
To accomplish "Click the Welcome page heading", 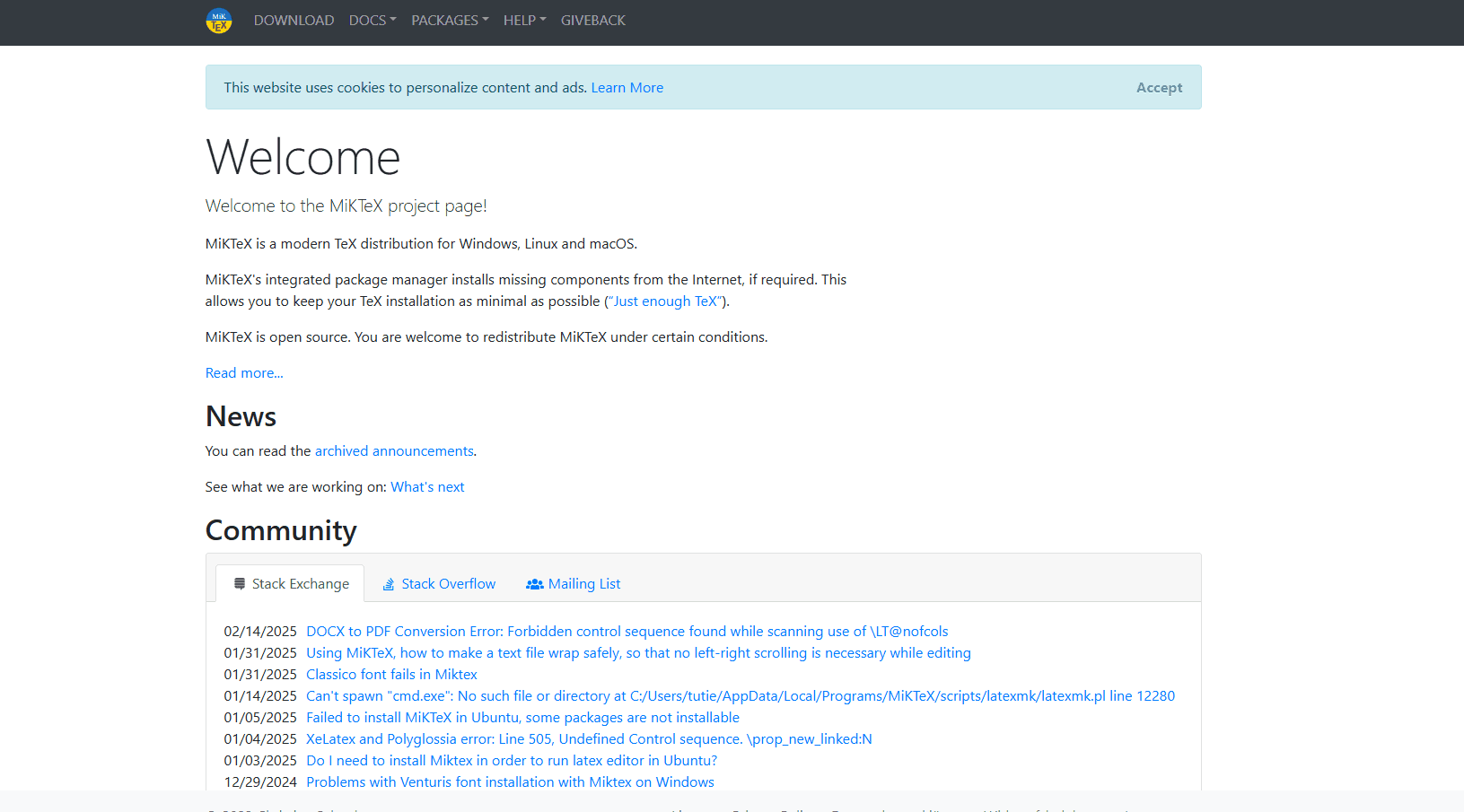I will (303, 157).
